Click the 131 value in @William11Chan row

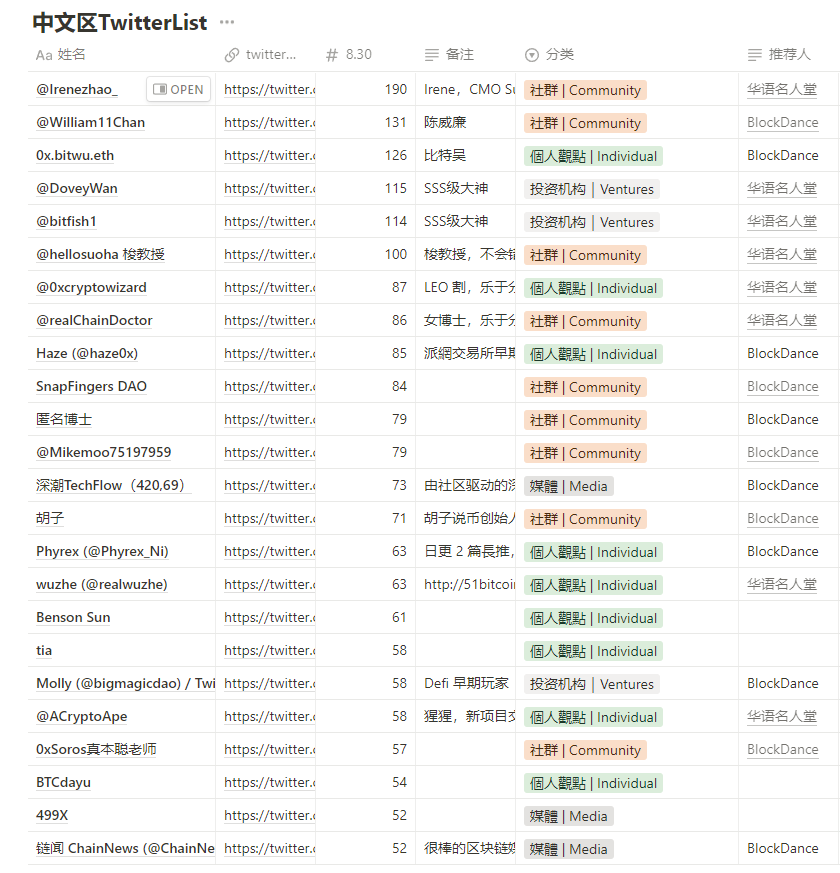point(396,122)
